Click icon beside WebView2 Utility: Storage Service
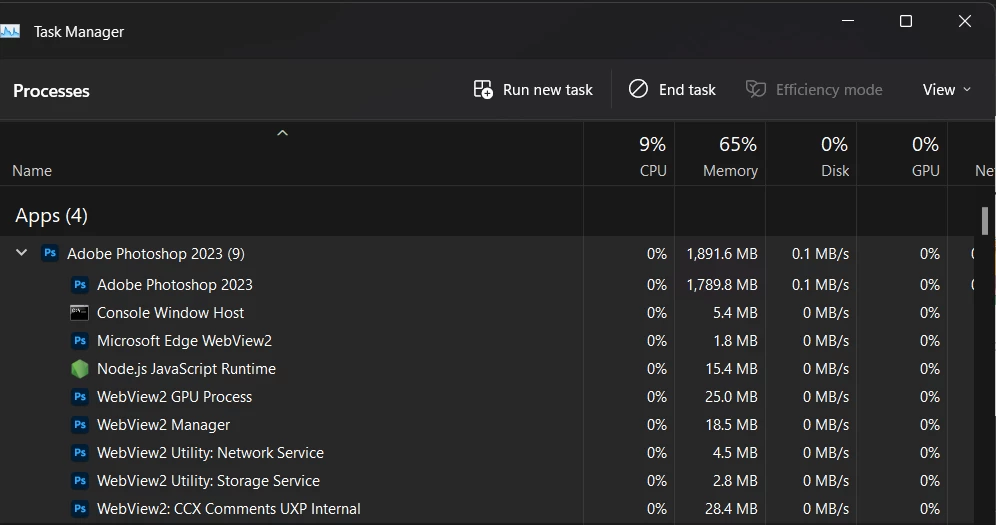The image size is (996, 525). pos(79,481)
